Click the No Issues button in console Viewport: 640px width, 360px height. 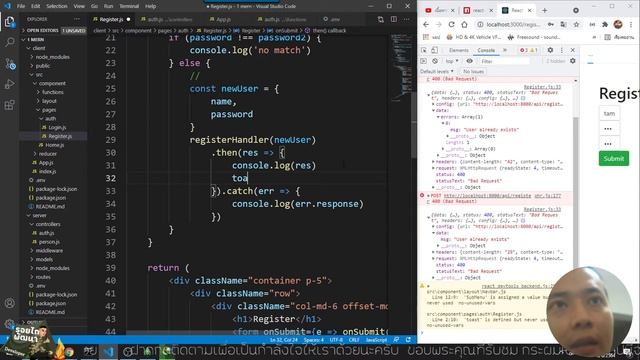(x=473, y=71)
